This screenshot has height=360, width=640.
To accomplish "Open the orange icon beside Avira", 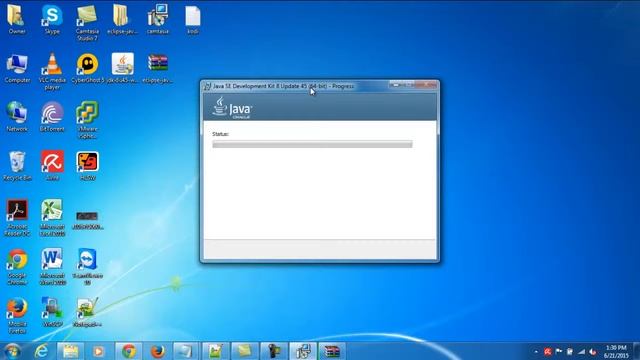I will point(87,166).
